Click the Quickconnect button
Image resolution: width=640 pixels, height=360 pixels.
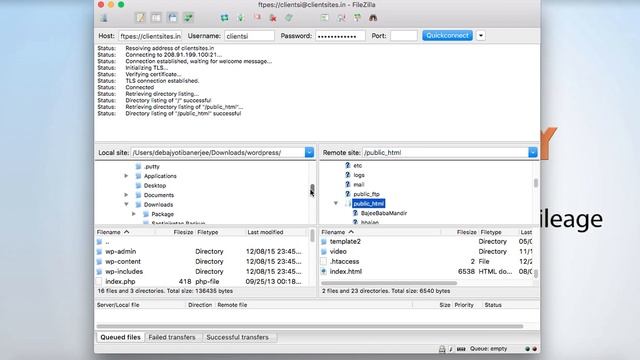click(x=447, y=36)
